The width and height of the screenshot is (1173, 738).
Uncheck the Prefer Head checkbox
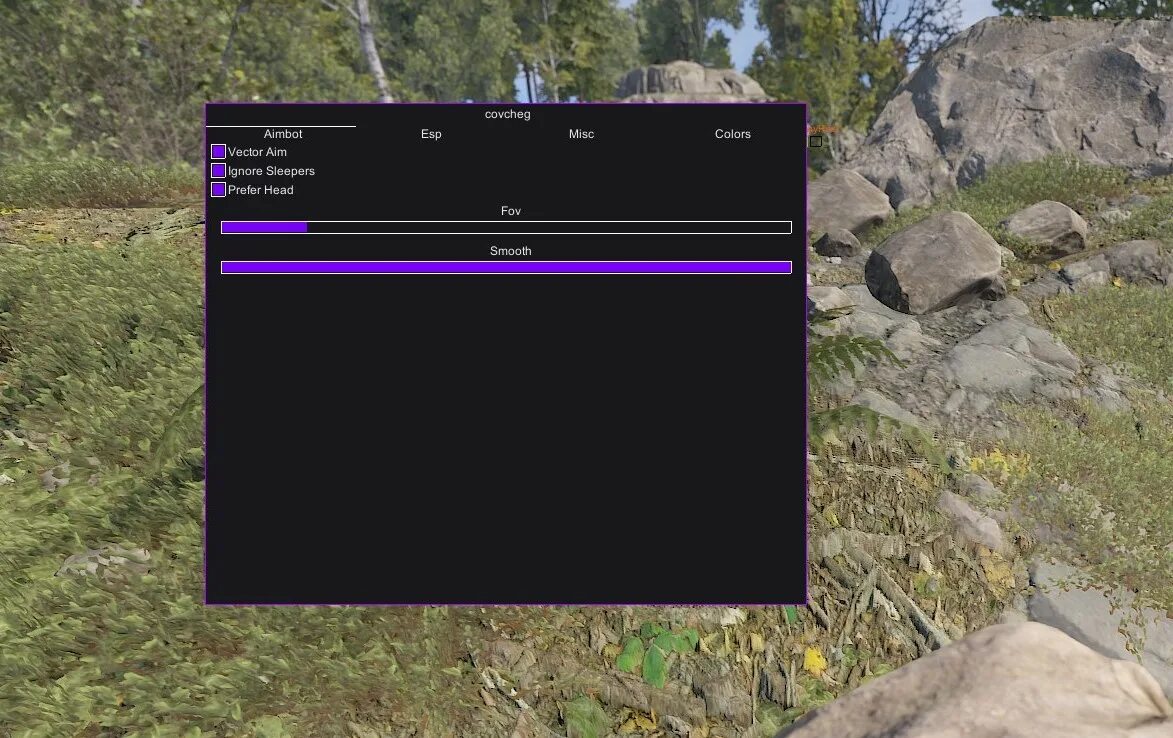tap(218, 190)
